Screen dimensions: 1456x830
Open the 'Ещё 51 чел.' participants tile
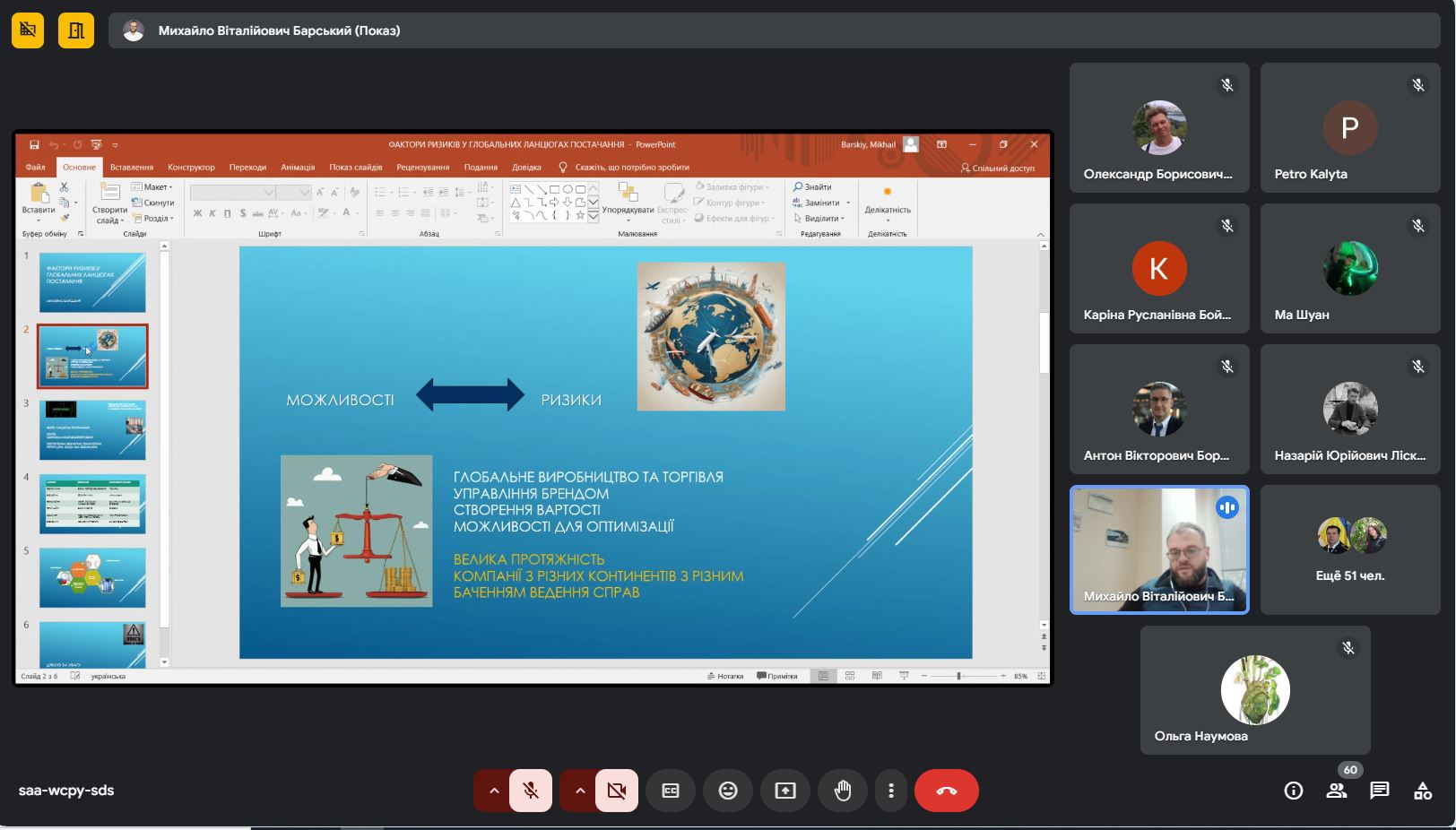(1349, 549)
